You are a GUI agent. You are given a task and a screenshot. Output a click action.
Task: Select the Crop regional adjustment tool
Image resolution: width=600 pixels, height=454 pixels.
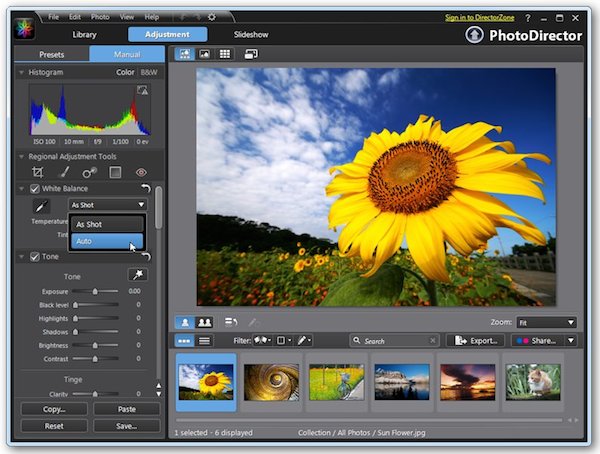pos(37,172)
